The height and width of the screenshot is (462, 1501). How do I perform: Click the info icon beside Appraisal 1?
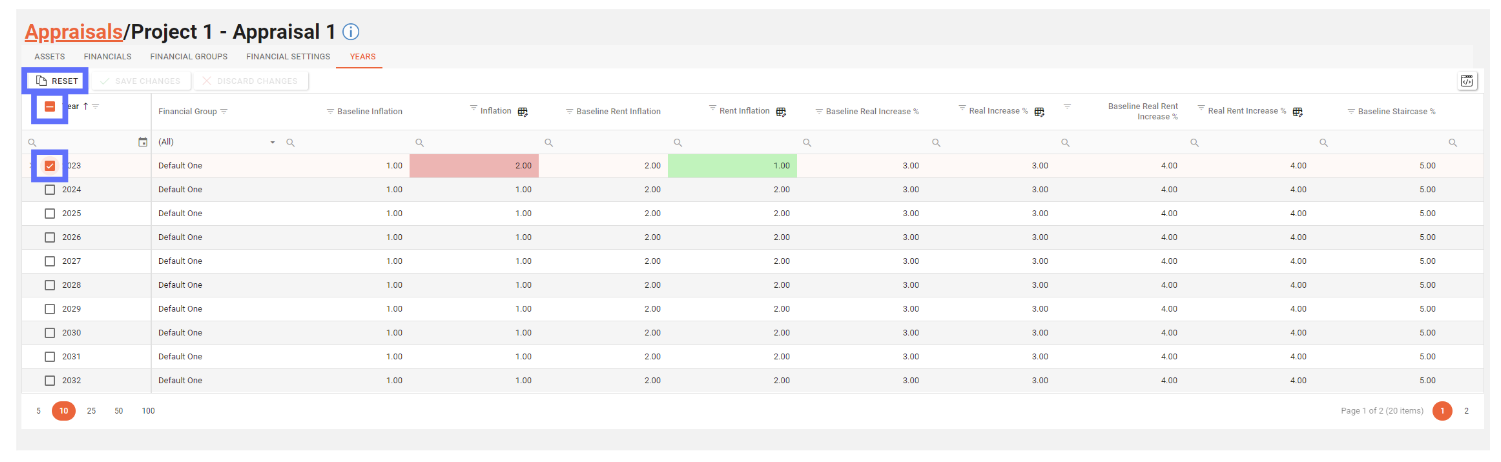tap(351, 32)
